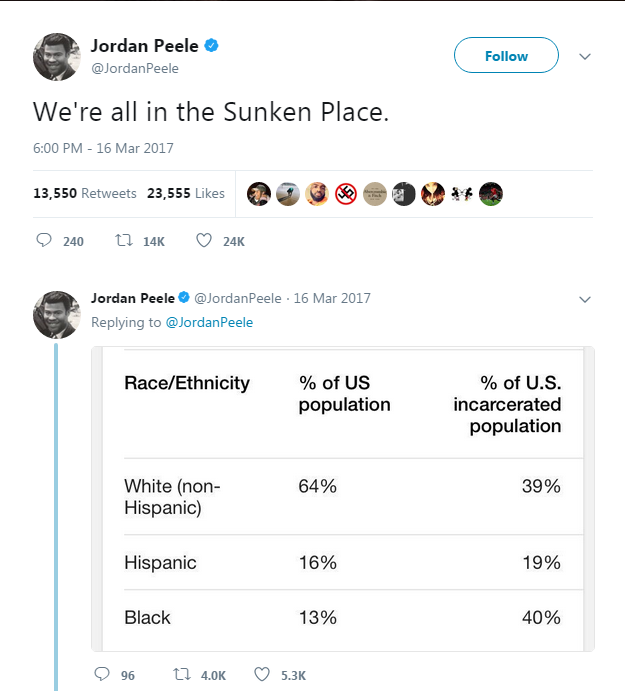Image resolution: width=625 pixels, height=691 pixels.
Task: Click the @JordanPeele handle in Replying to
Action: pos(209,322)
